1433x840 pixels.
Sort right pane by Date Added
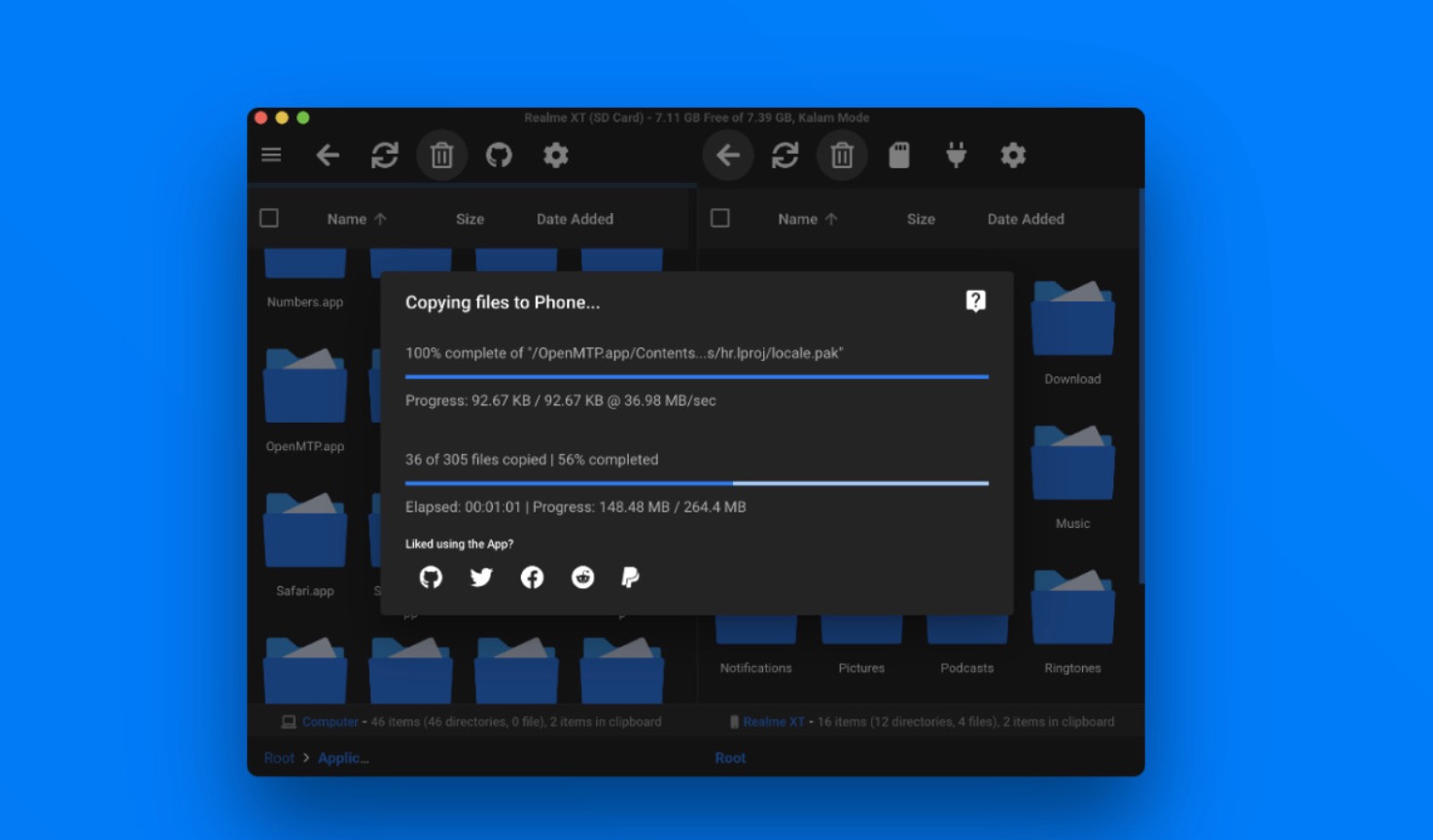pyautogui.click(x=1026, y=219)
